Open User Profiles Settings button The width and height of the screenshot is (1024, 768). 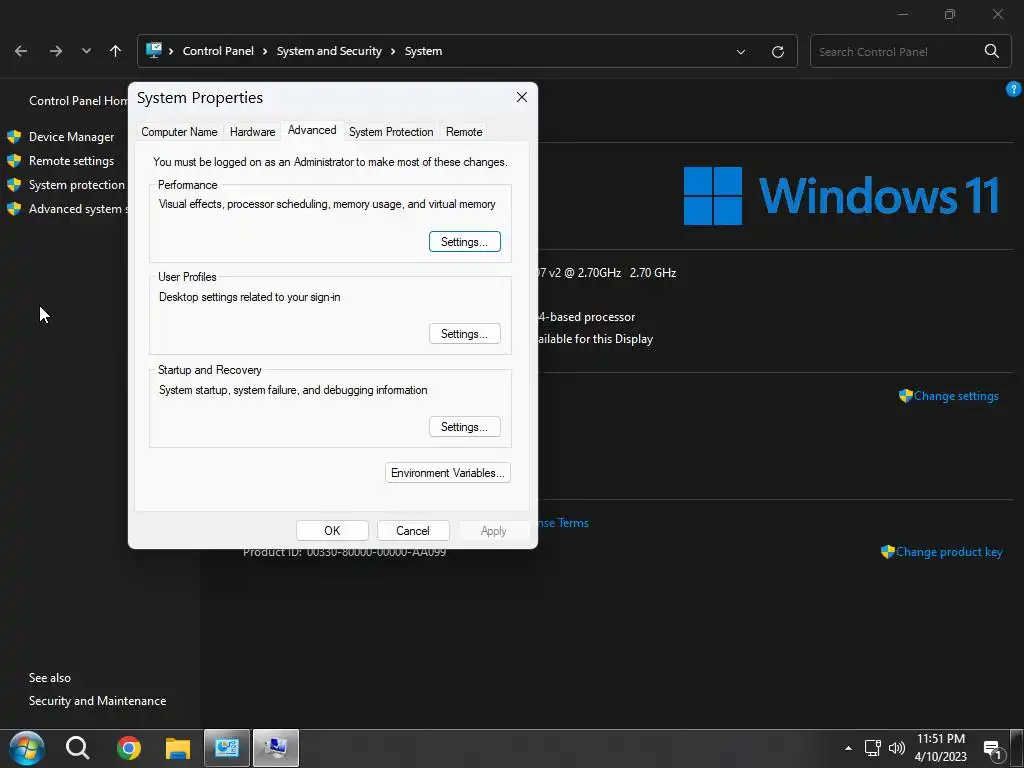(465, 334)
